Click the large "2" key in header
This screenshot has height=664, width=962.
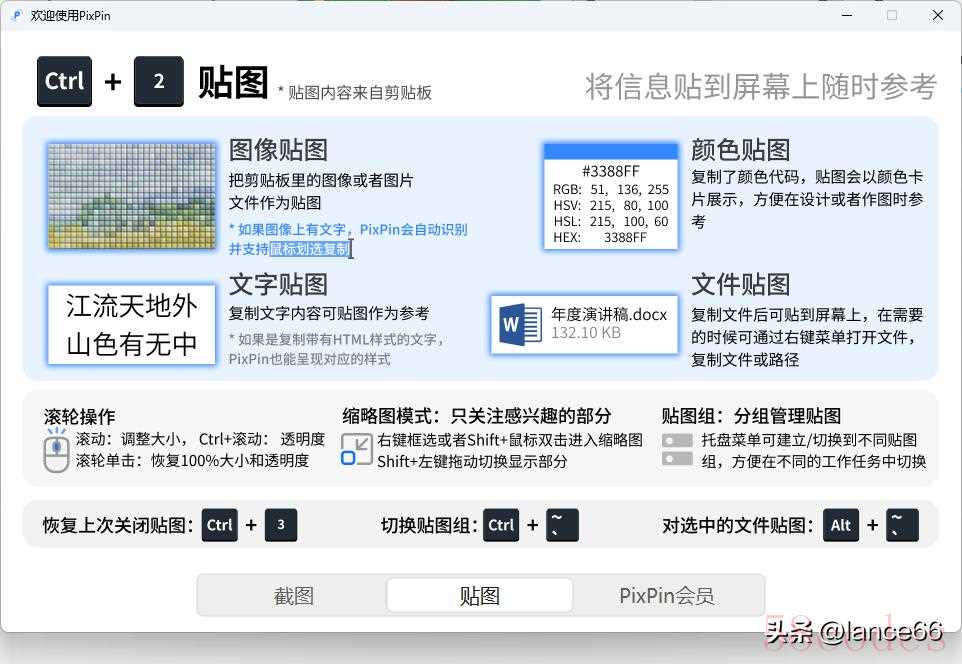pyautogui.click(x=158, y=82)
